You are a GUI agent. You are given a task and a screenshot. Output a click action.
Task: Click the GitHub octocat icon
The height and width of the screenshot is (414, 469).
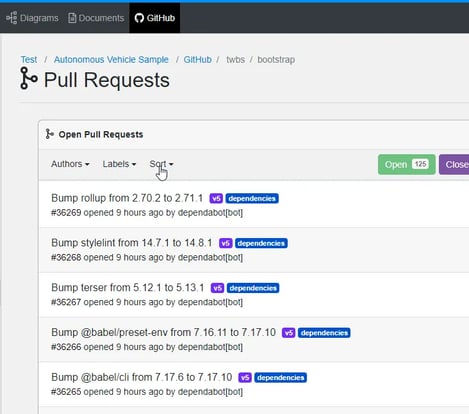(x=139, y=18)
